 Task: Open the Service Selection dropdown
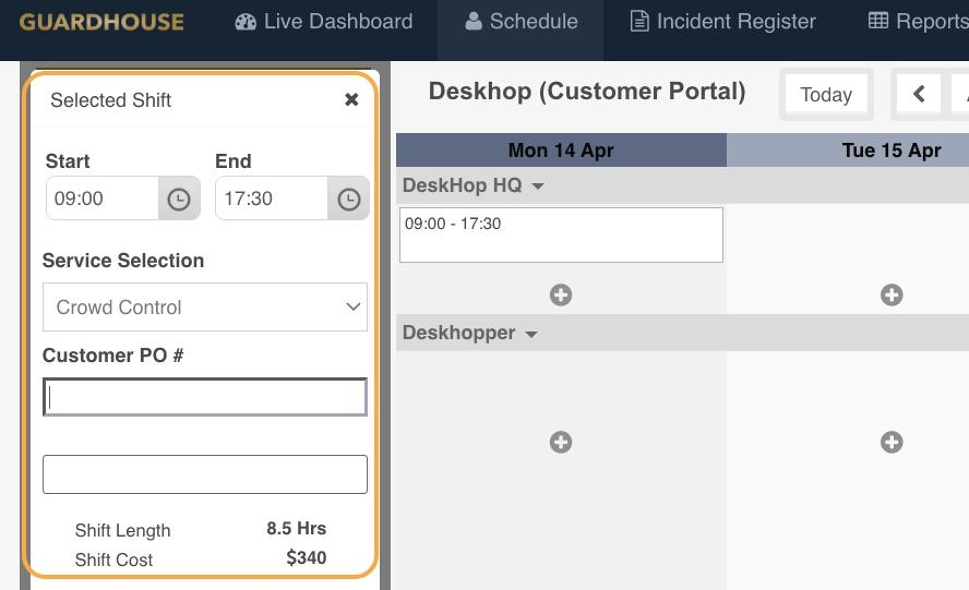pos(205,307)
